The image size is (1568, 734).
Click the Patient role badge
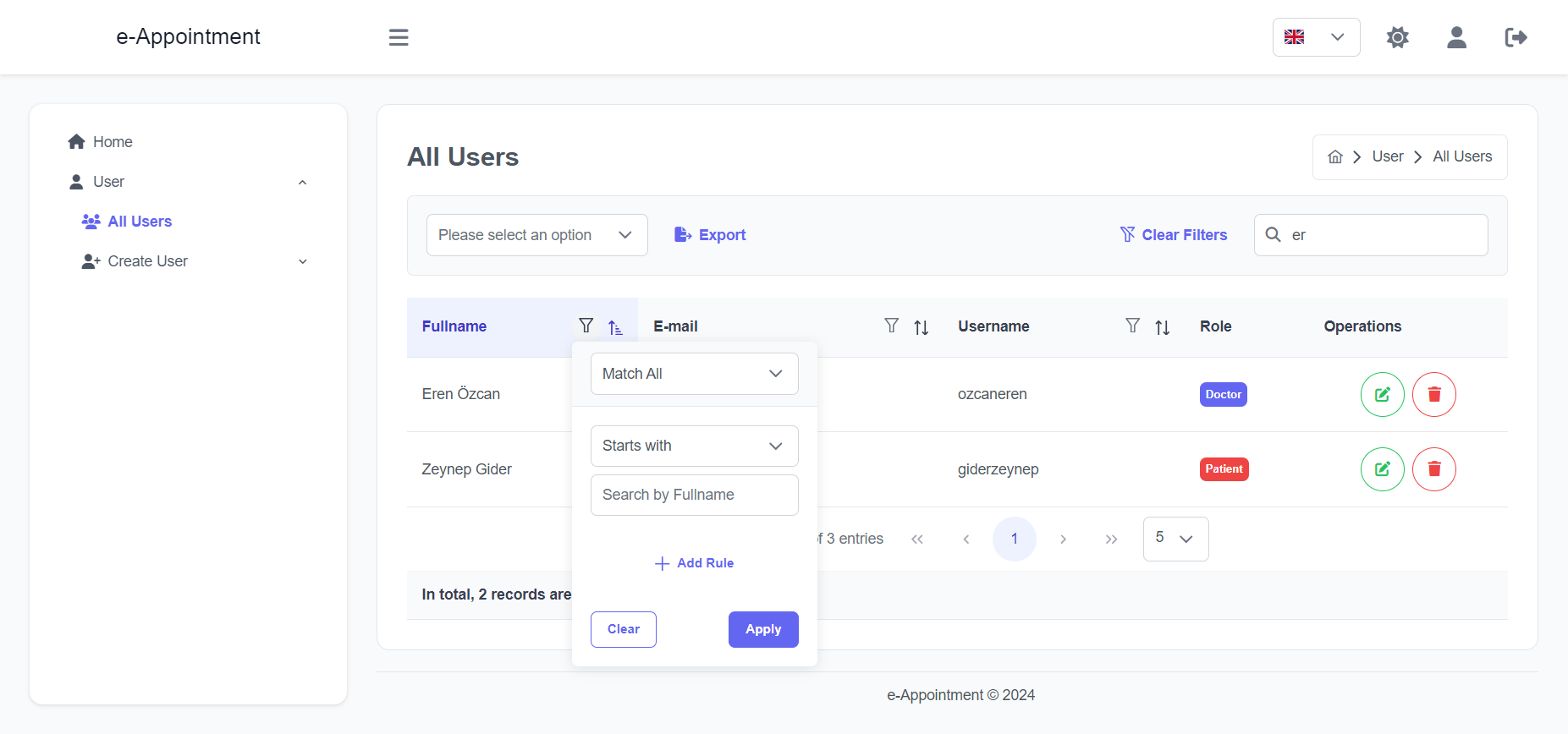click(1224, 468)
